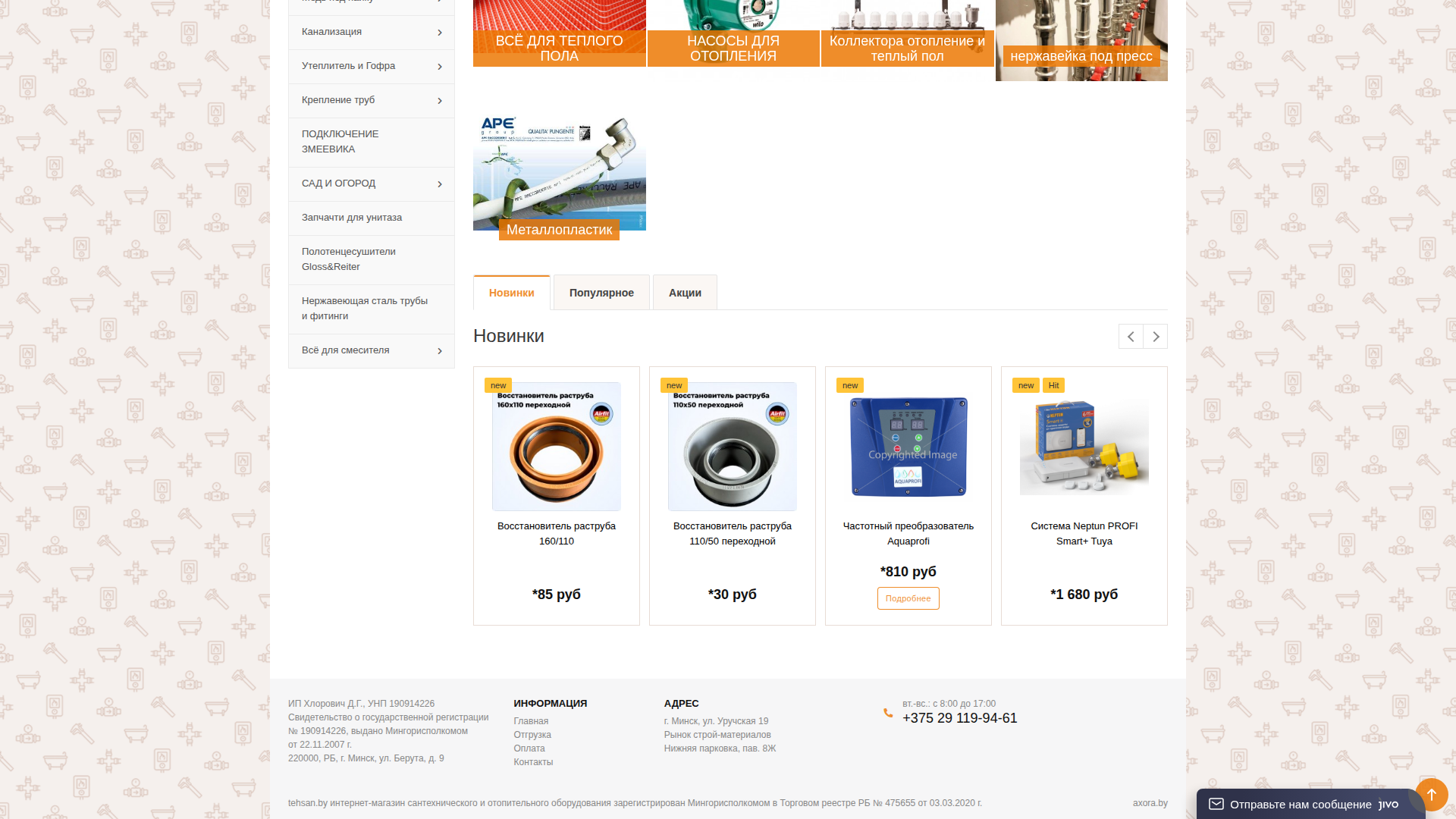Image resolution: width=1456 pixels, height=819 pixels.
Task: Click the Металлопластик orange label
Action: pyautogui.click(x=560, y=230)
